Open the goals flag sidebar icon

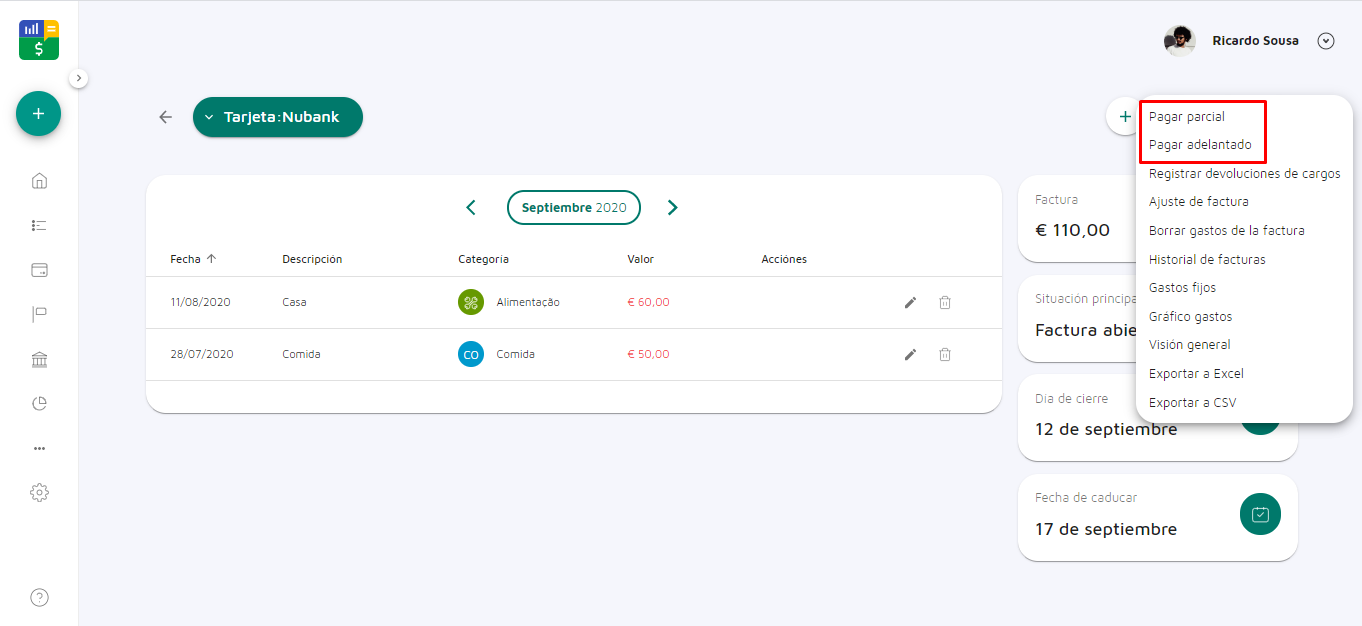pos(39,315)
